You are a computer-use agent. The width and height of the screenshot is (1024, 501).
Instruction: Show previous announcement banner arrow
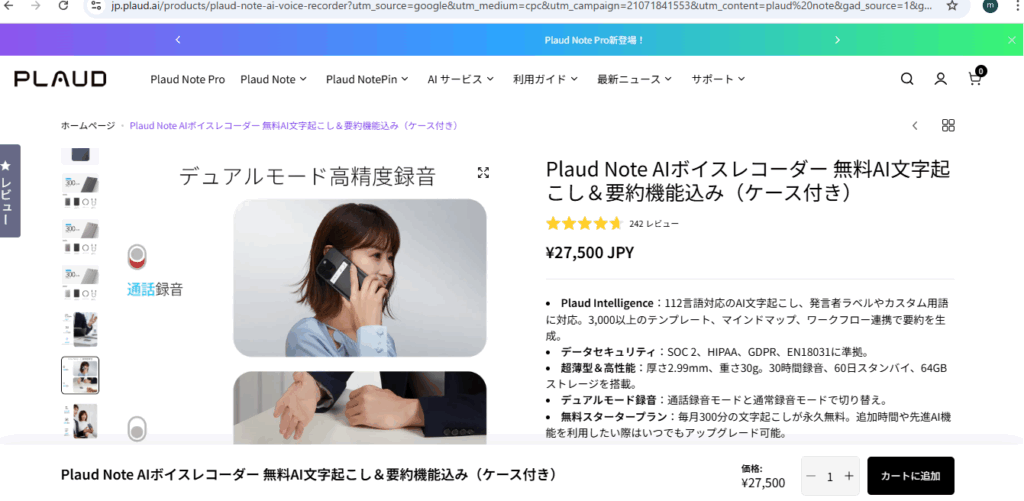click(178, 40)
